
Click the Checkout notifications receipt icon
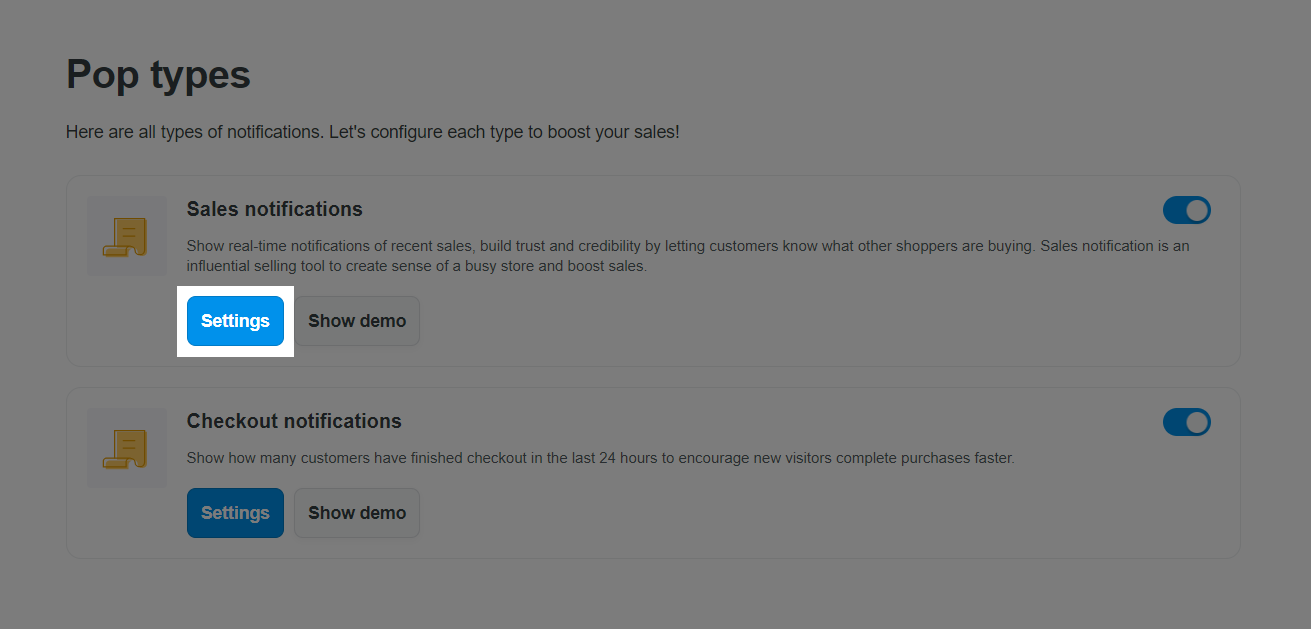[126, 448]
